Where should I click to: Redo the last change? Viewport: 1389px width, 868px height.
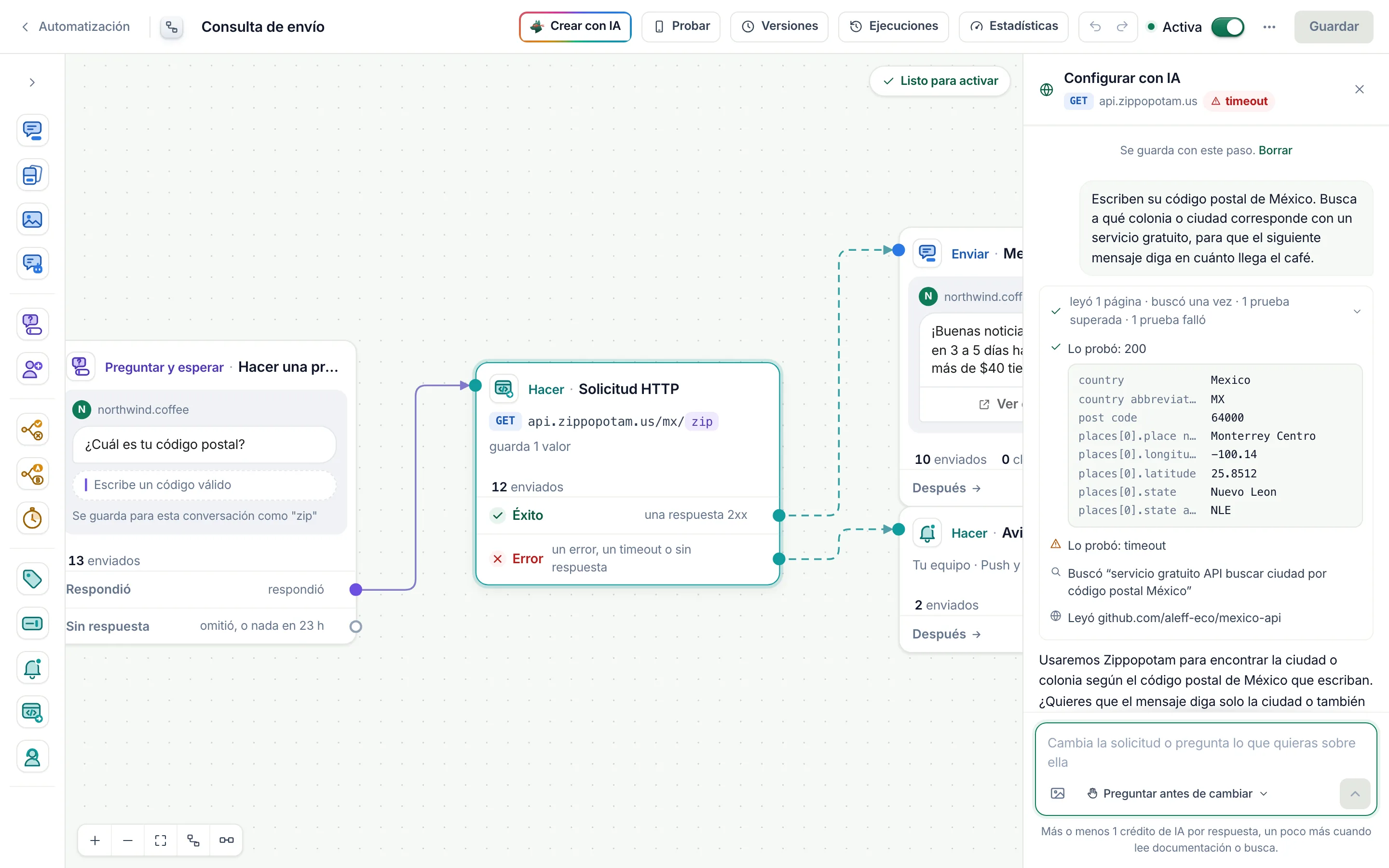pos(1121,27)
